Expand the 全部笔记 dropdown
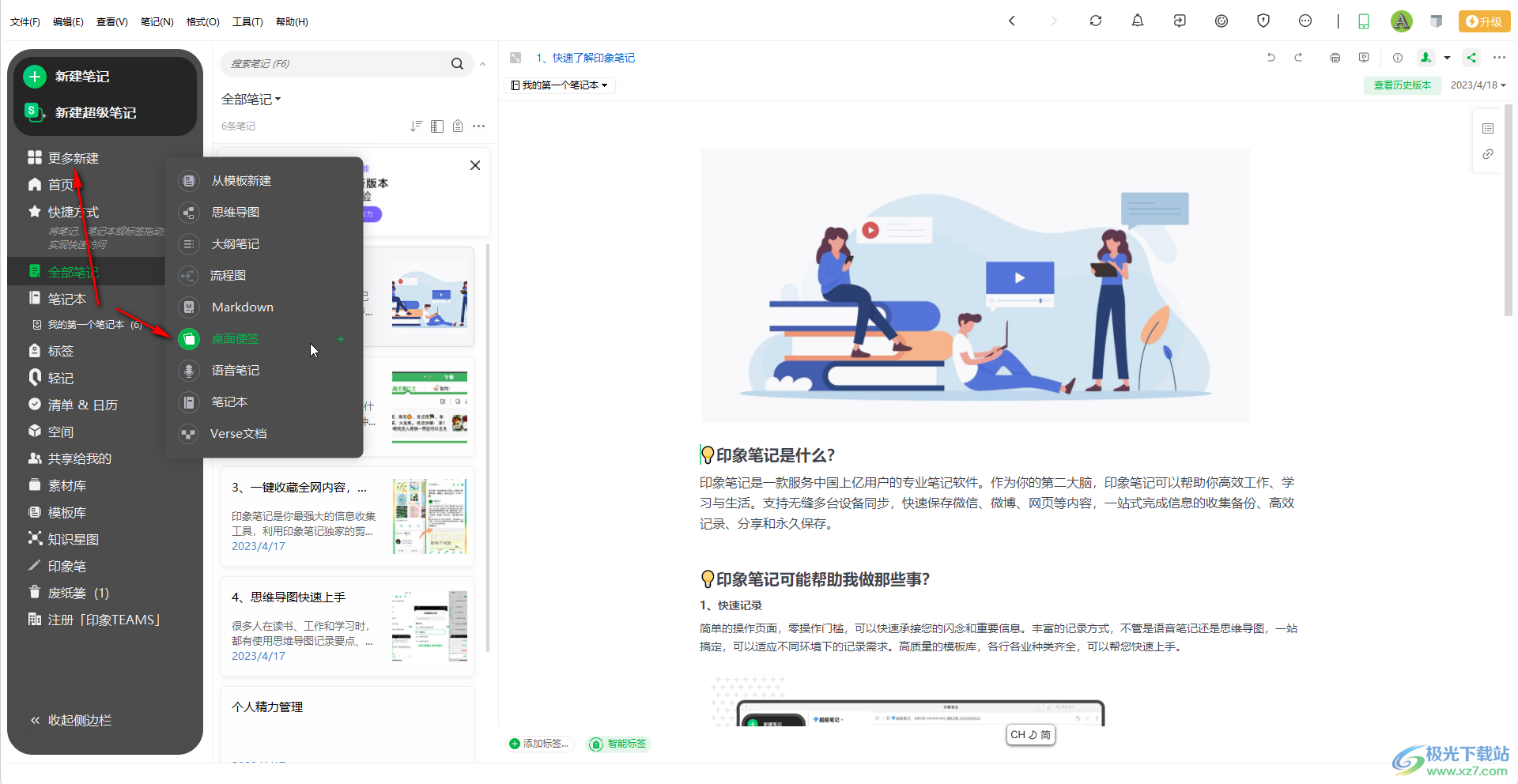This screenshot has width=1518, height=784. 251,99
